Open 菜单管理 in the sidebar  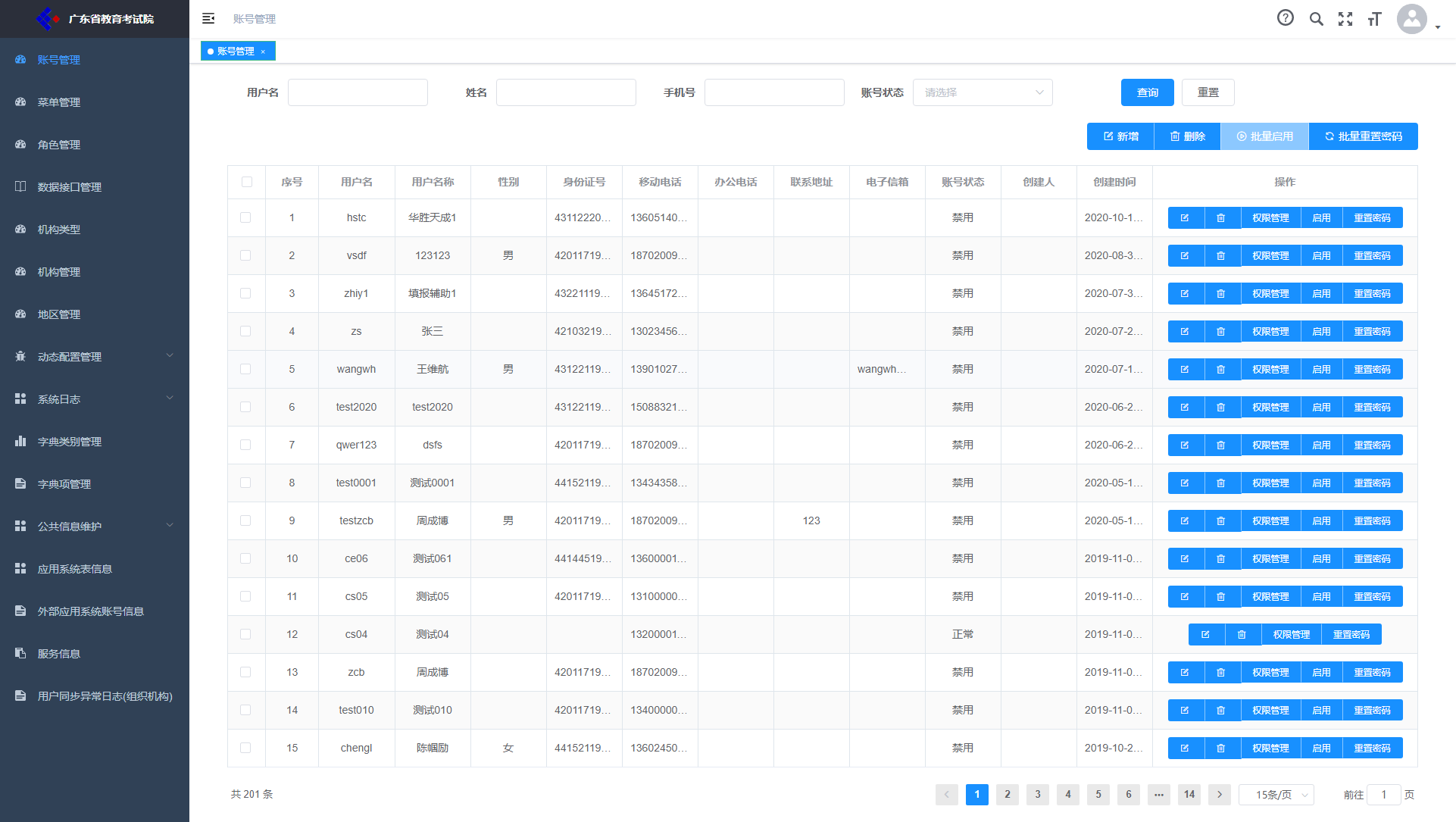click(95, 102)
